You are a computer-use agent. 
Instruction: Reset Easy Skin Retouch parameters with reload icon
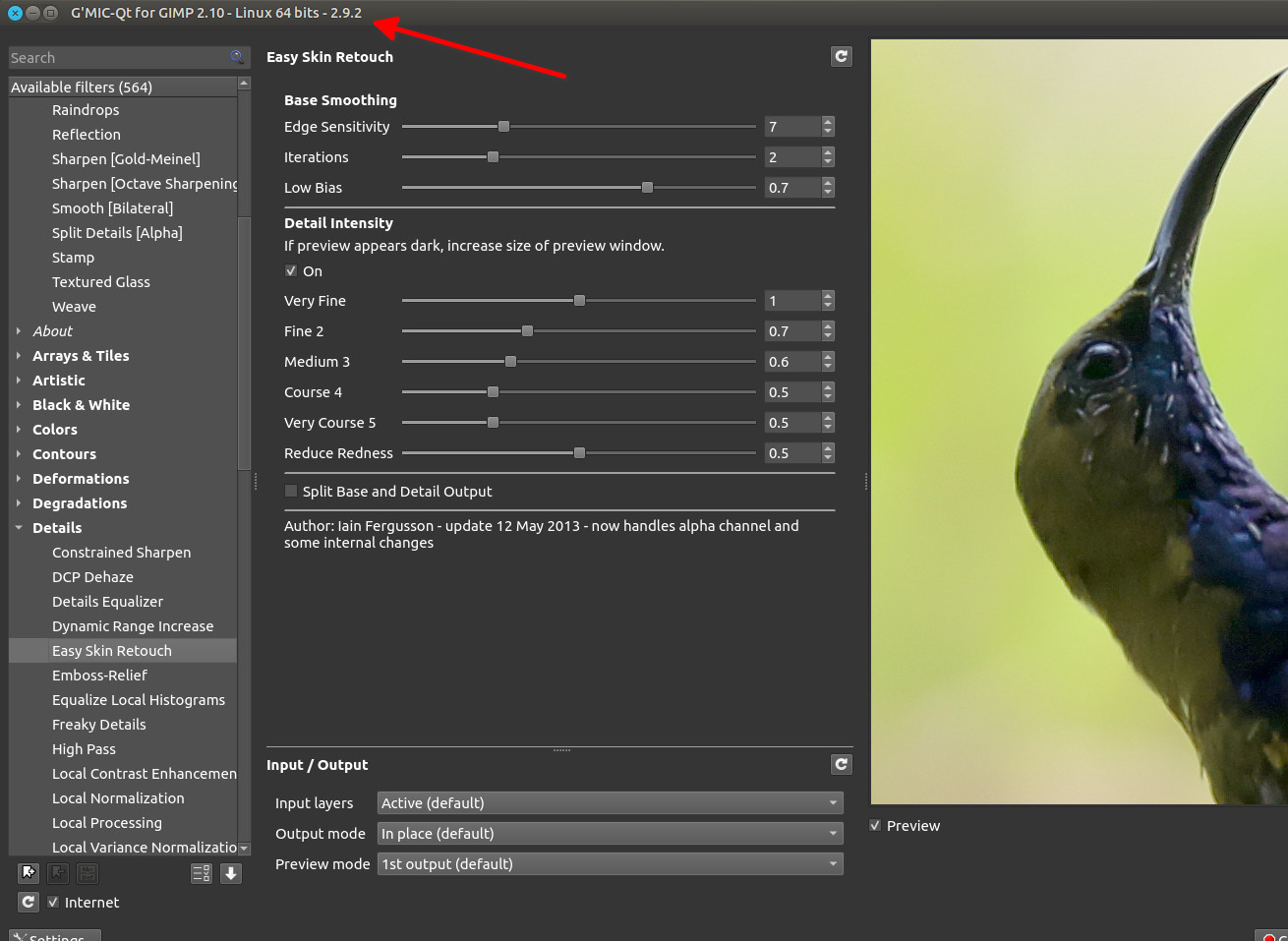[841, 57]
